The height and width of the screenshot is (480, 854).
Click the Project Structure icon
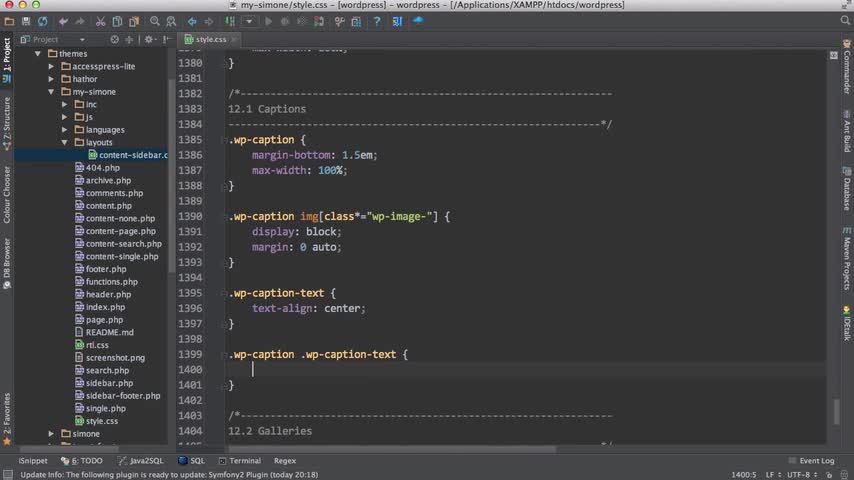point(356,21)
